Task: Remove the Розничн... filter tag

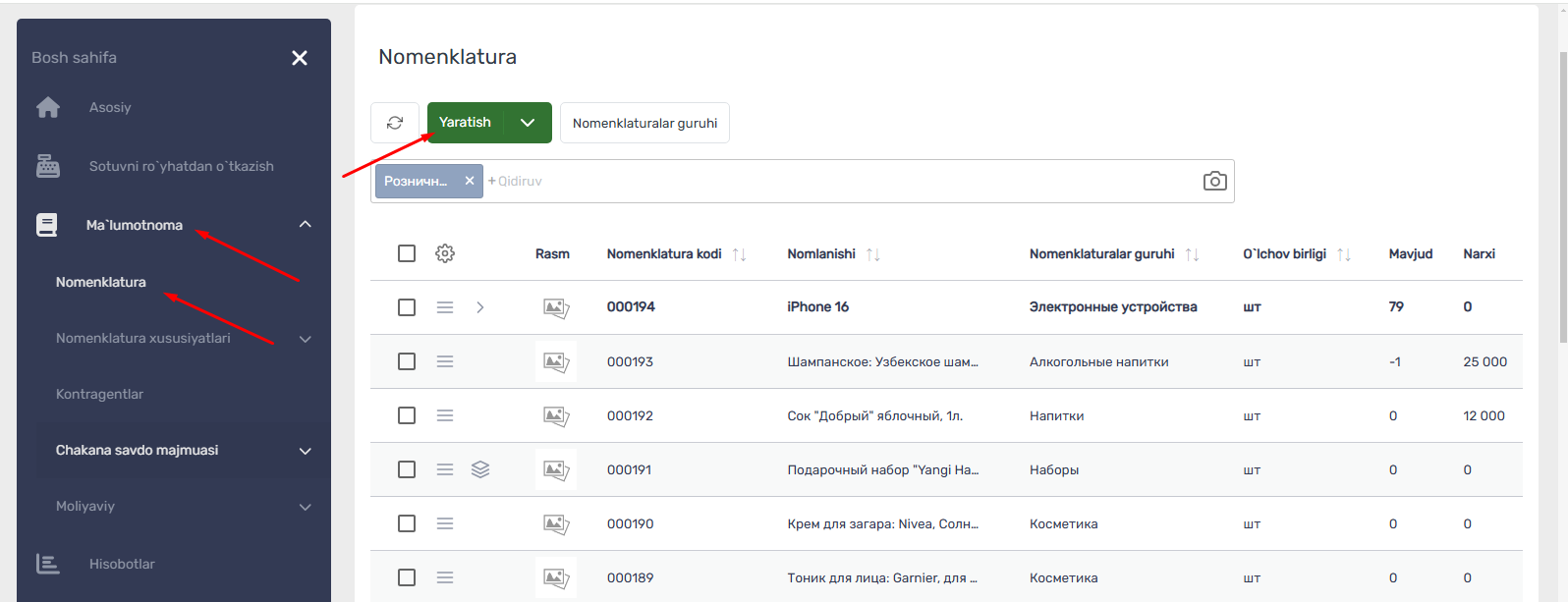Action: [x=470, y=181]
